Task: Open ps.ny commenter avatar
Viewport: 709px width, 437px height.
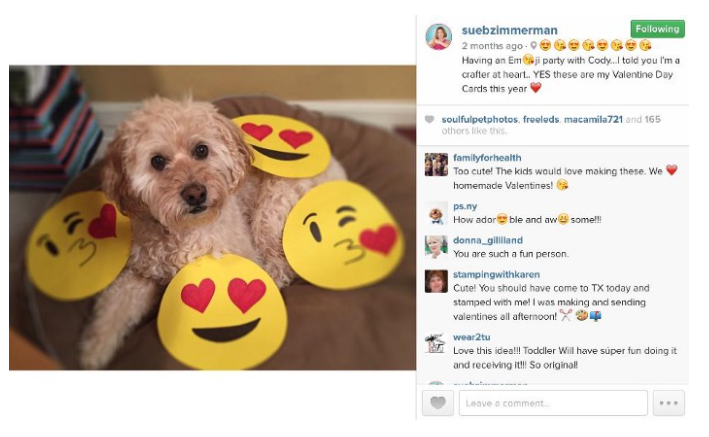Action: click(x=436, y=213)
